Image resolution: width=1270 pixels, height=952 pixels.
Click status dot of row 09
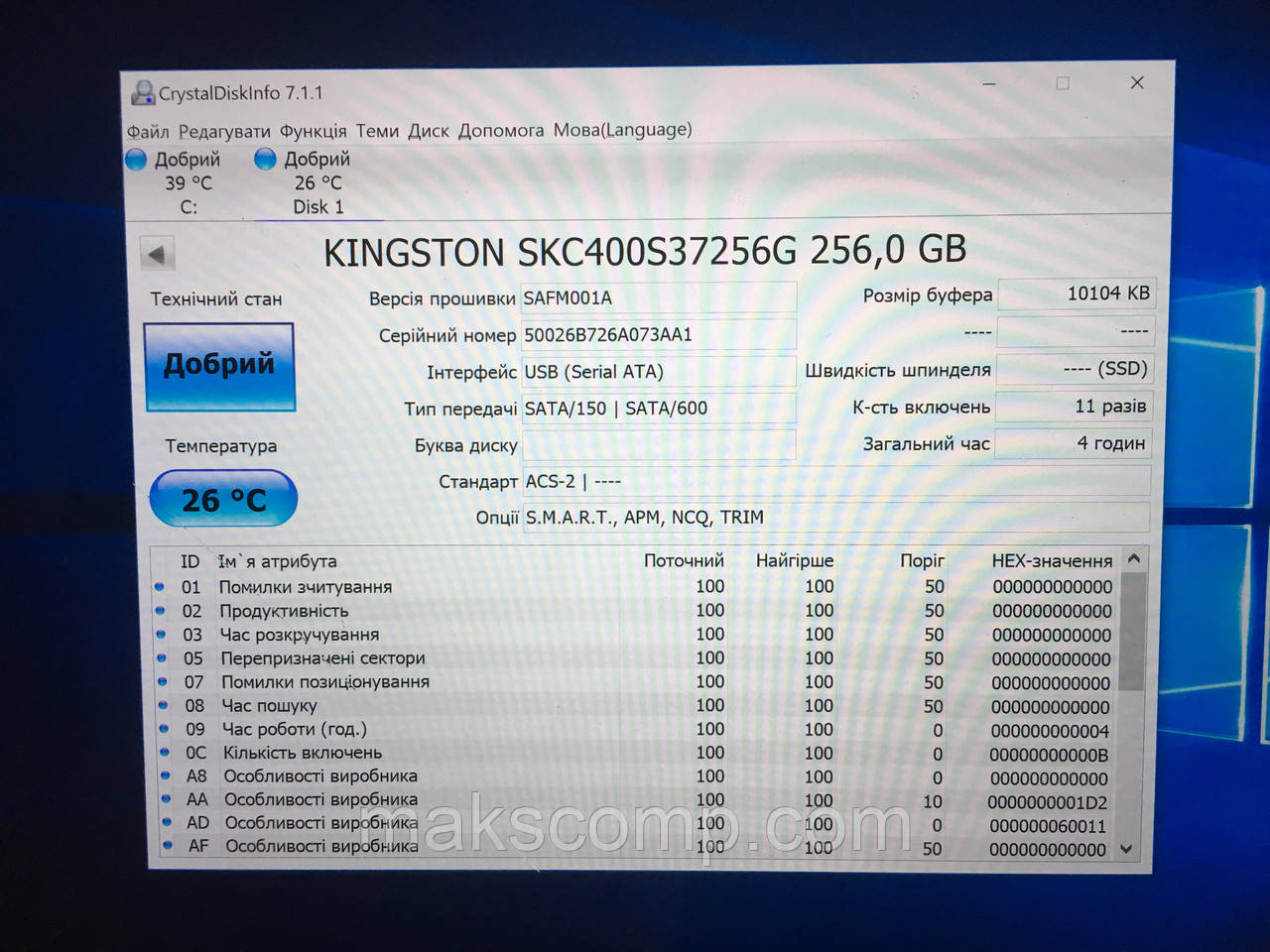pyautogui.click(x=164, y=729)
